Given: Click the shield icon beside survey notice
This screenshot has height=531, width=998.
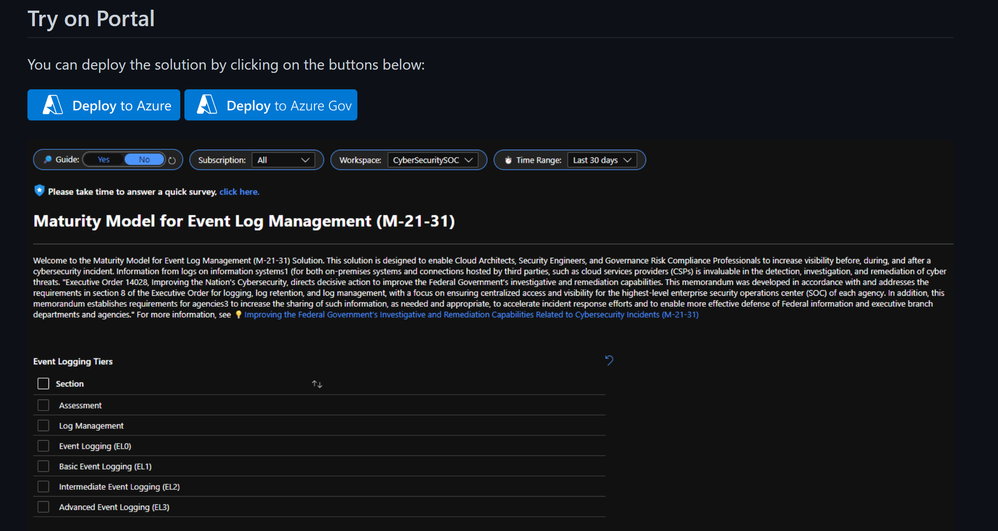Looking at the screenshot, I should [39, 190].
